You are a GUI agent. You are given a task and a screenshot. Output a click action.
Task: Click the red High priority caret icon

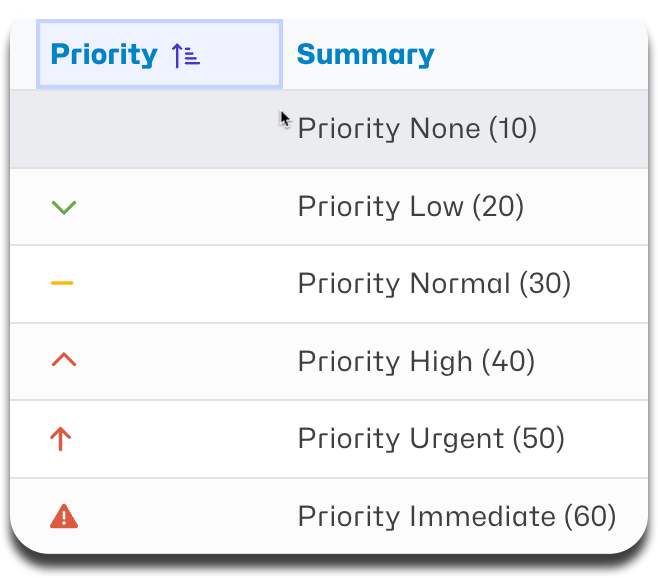pos(64,360)
